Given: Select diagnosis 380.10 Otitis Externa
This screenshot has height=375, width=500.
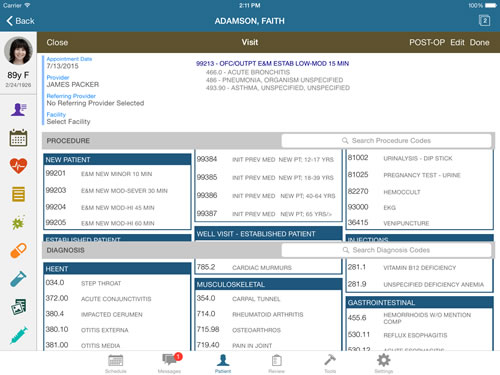Looking at the screenshot, I should point(117,330).
